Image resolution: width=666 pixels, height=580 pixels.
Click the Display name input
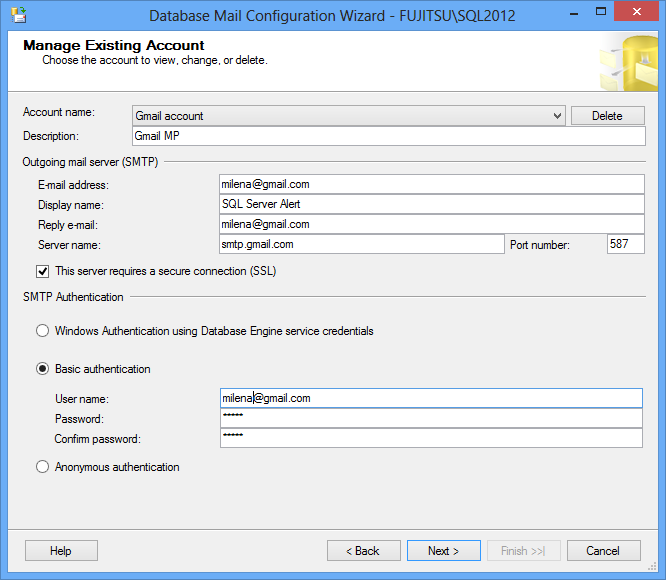431,204
